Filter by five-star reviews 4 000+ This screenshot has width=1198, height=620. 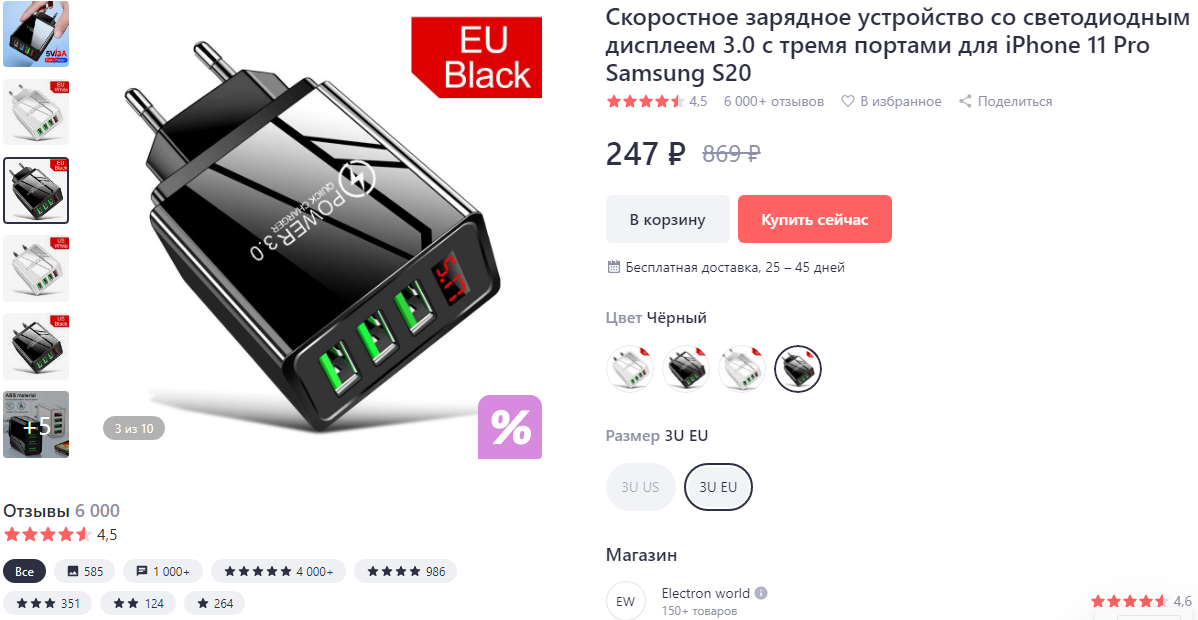click(x=278, y=571)
